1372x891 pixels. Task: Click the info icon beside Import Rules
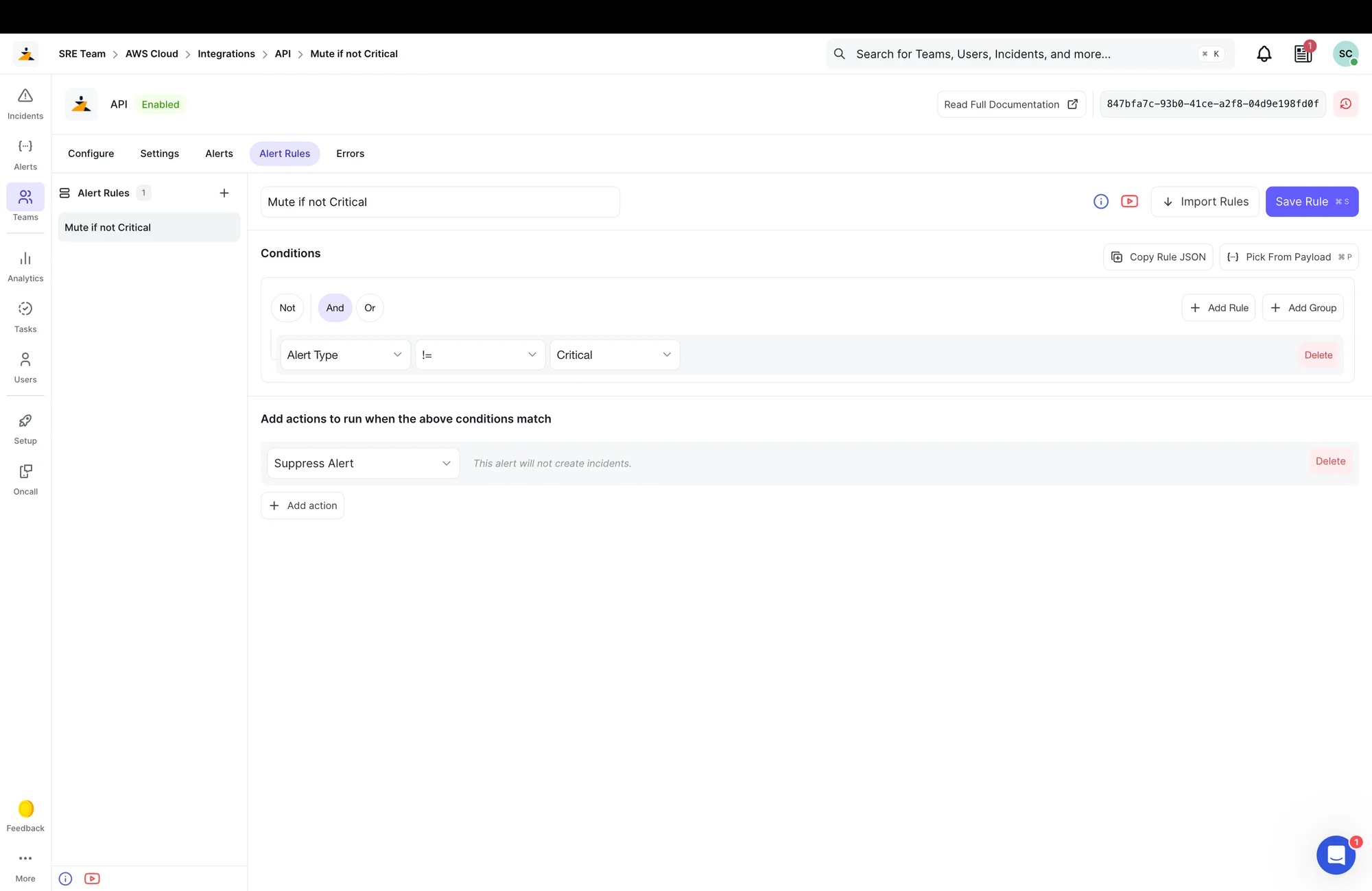[x=1100, y=202]
